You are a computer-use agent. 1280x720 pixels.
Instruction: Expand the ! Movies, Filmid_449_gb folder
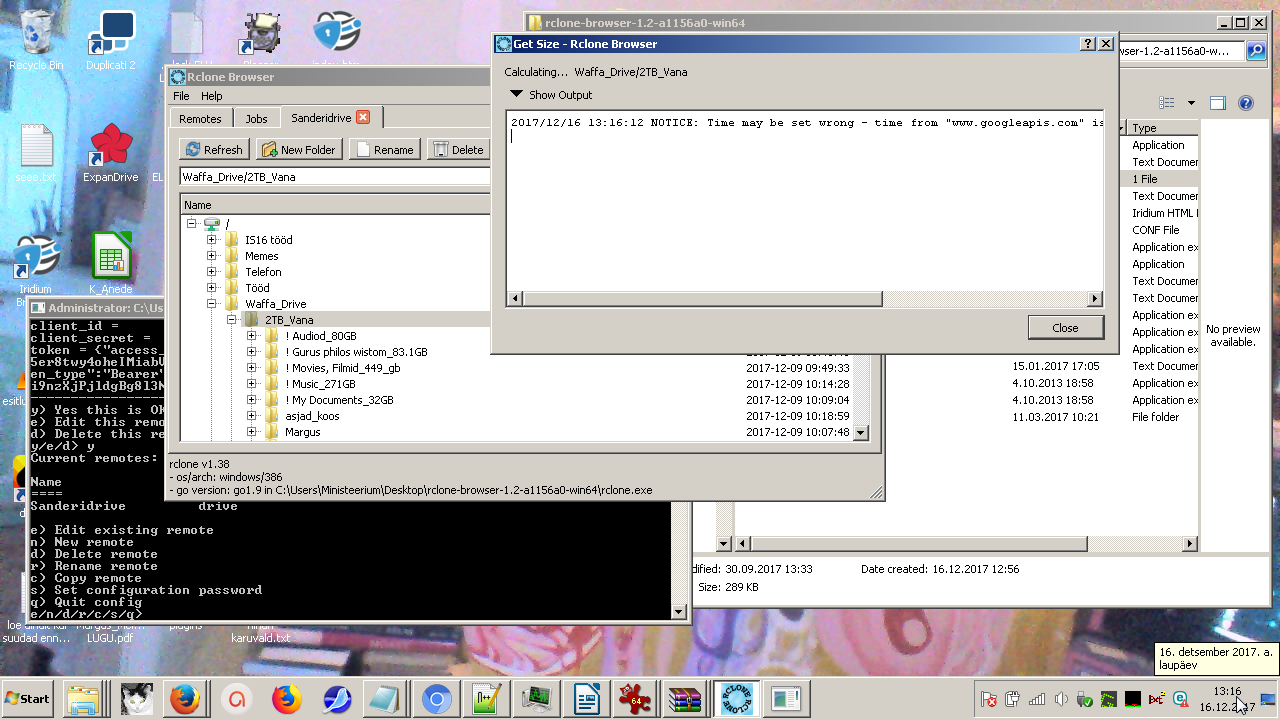[x=251, y=368]
